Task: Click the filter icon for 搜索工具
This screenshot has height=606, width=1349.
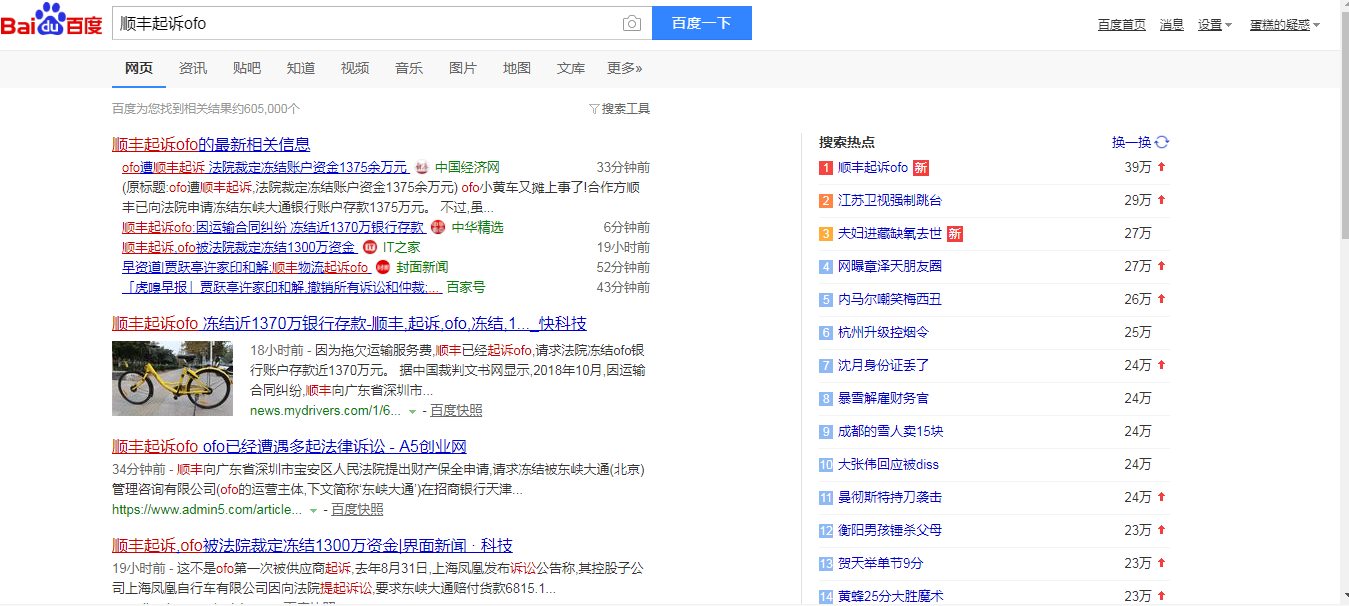Action: pos(594,108)
